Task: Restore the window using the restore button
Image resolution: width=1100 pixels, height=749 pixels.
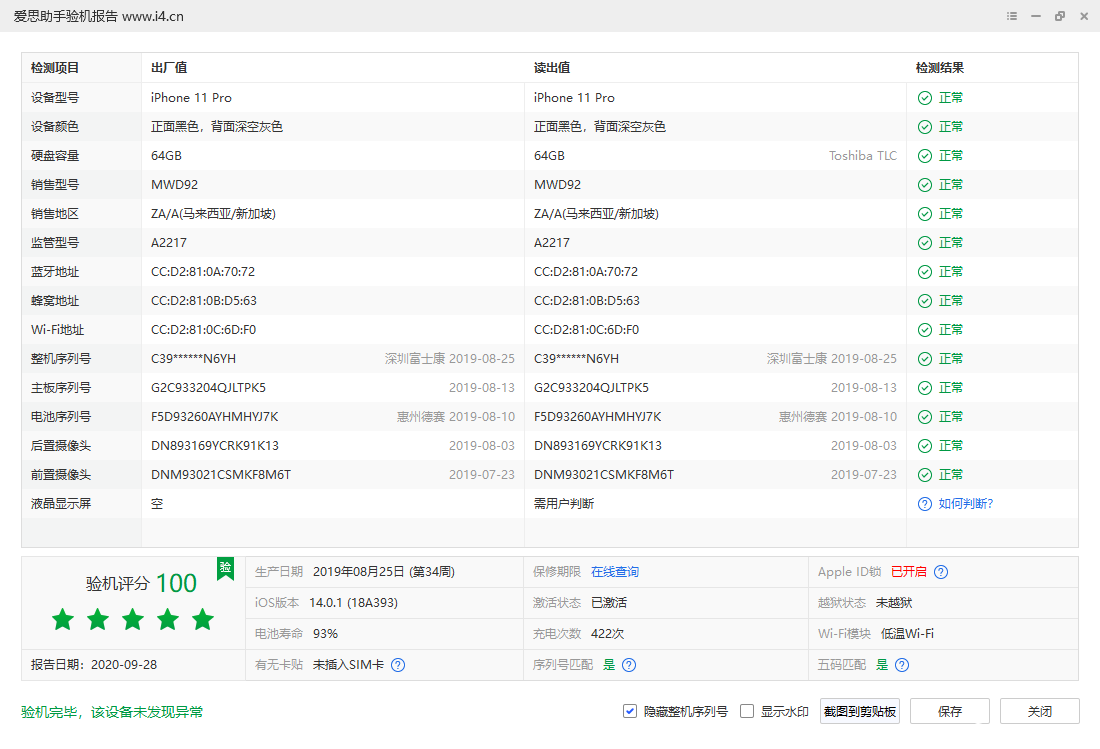Action: [x=1060, y=16]
